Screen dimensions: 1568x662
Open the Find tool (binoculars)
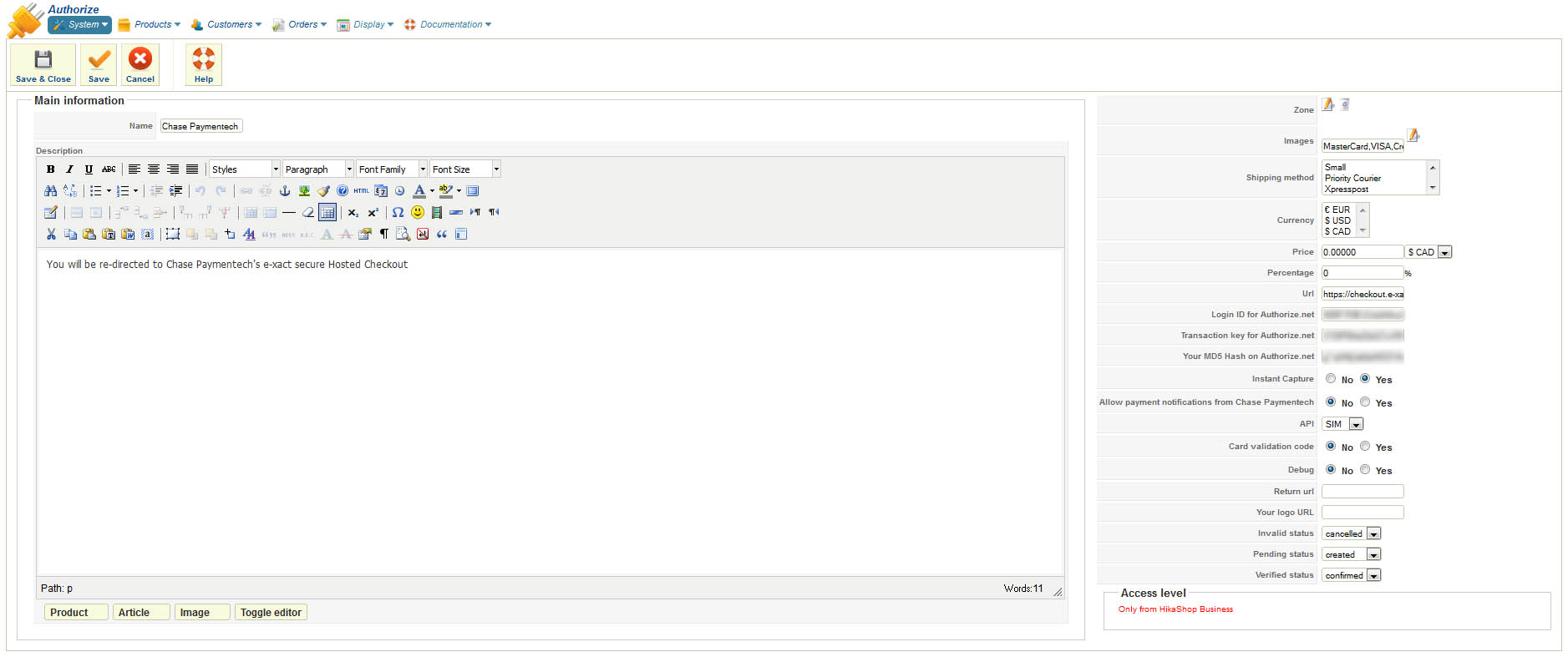[x=51, y=191]
